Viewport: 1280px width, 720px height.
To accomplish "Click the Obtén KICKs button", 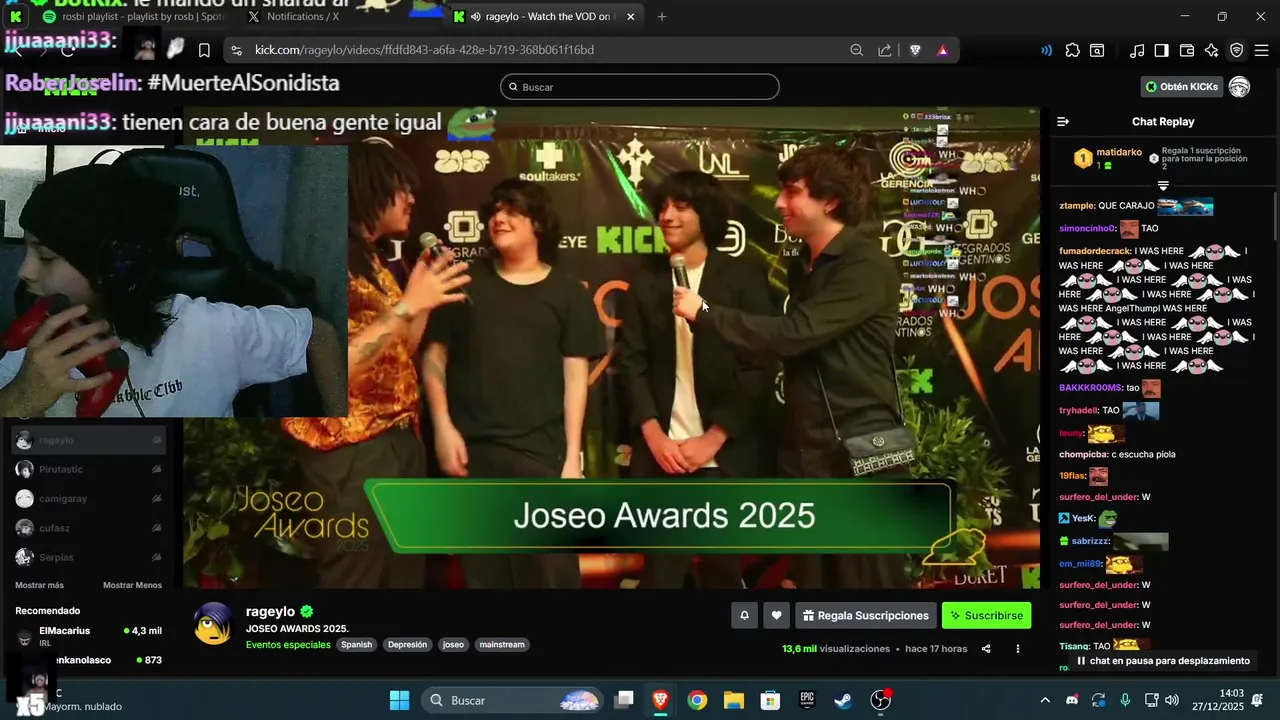I will (x=1182, y=87).
